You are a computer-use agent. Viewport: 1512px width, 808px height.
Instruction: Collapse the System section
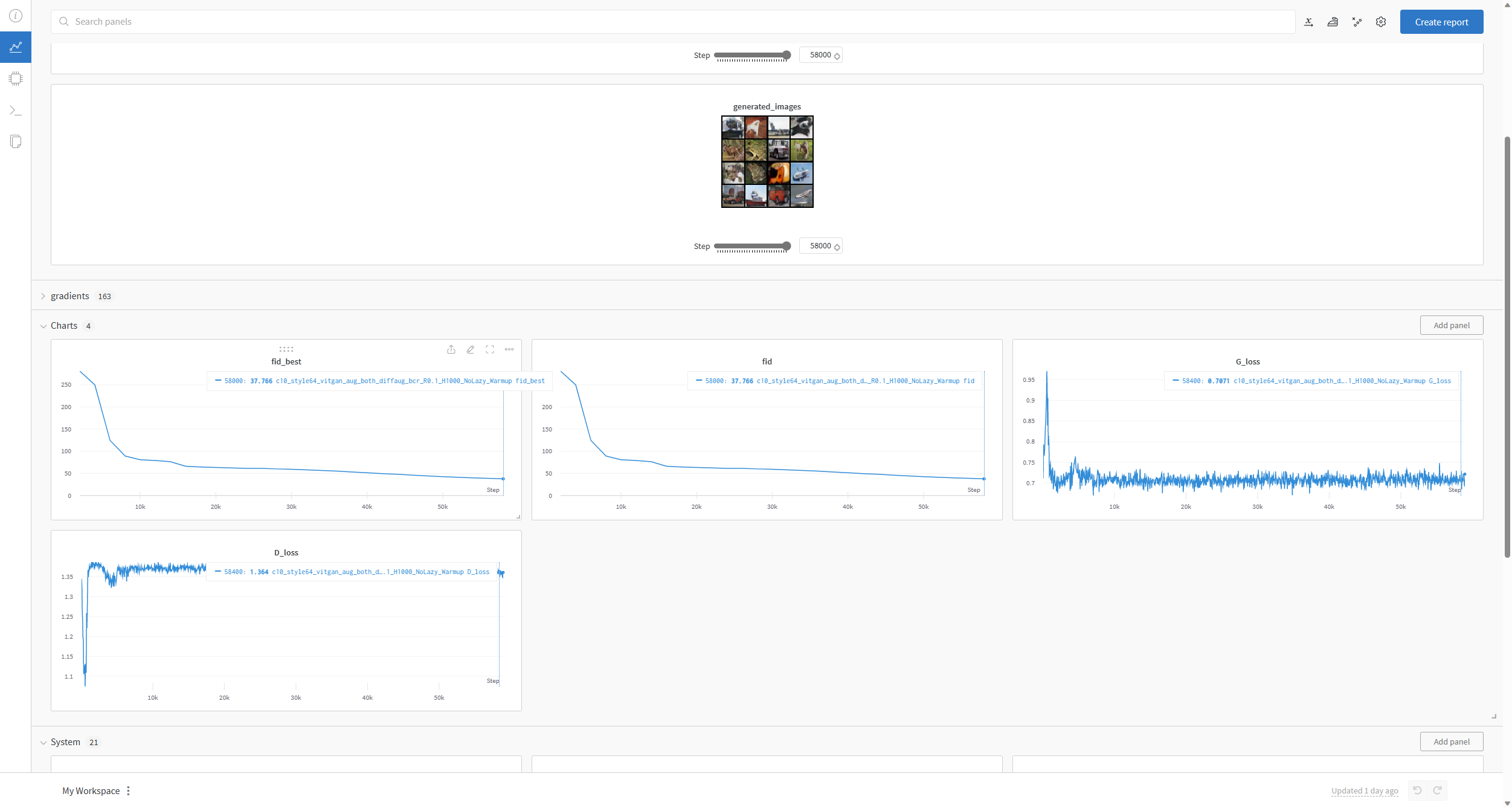coord(43,742)
